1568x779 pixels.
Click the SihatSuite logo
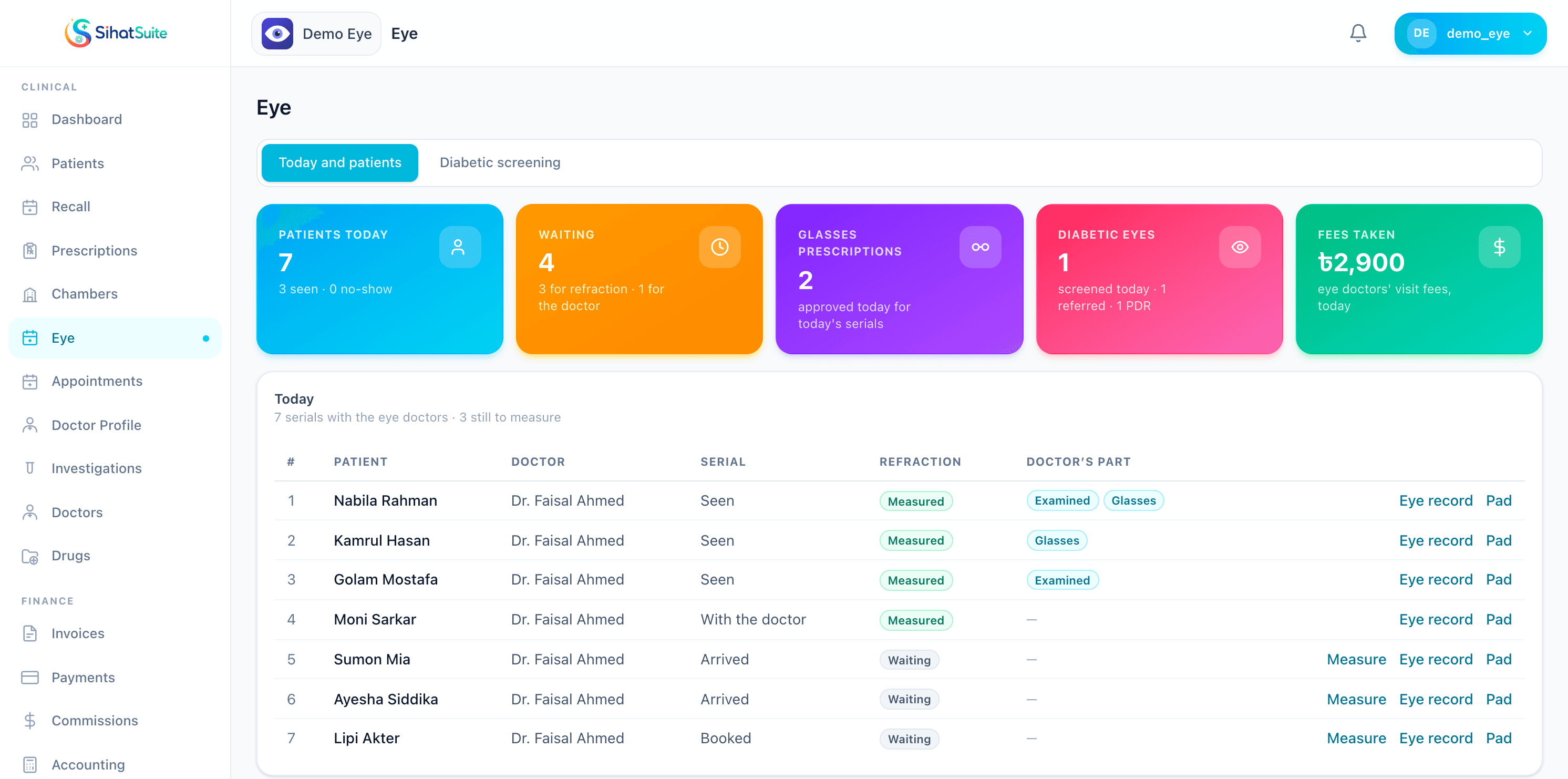(x=116, y=32)
